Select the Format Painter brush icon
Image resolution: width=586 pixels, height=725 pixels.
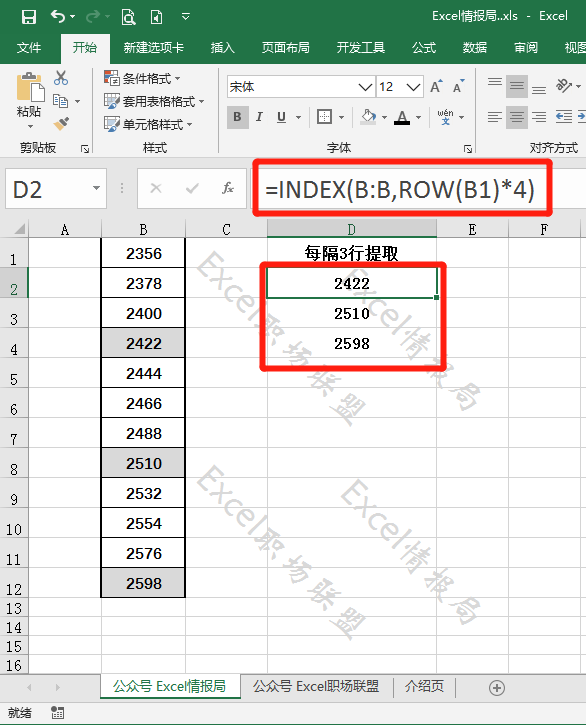pyautogui.click(x=61, y=123)
